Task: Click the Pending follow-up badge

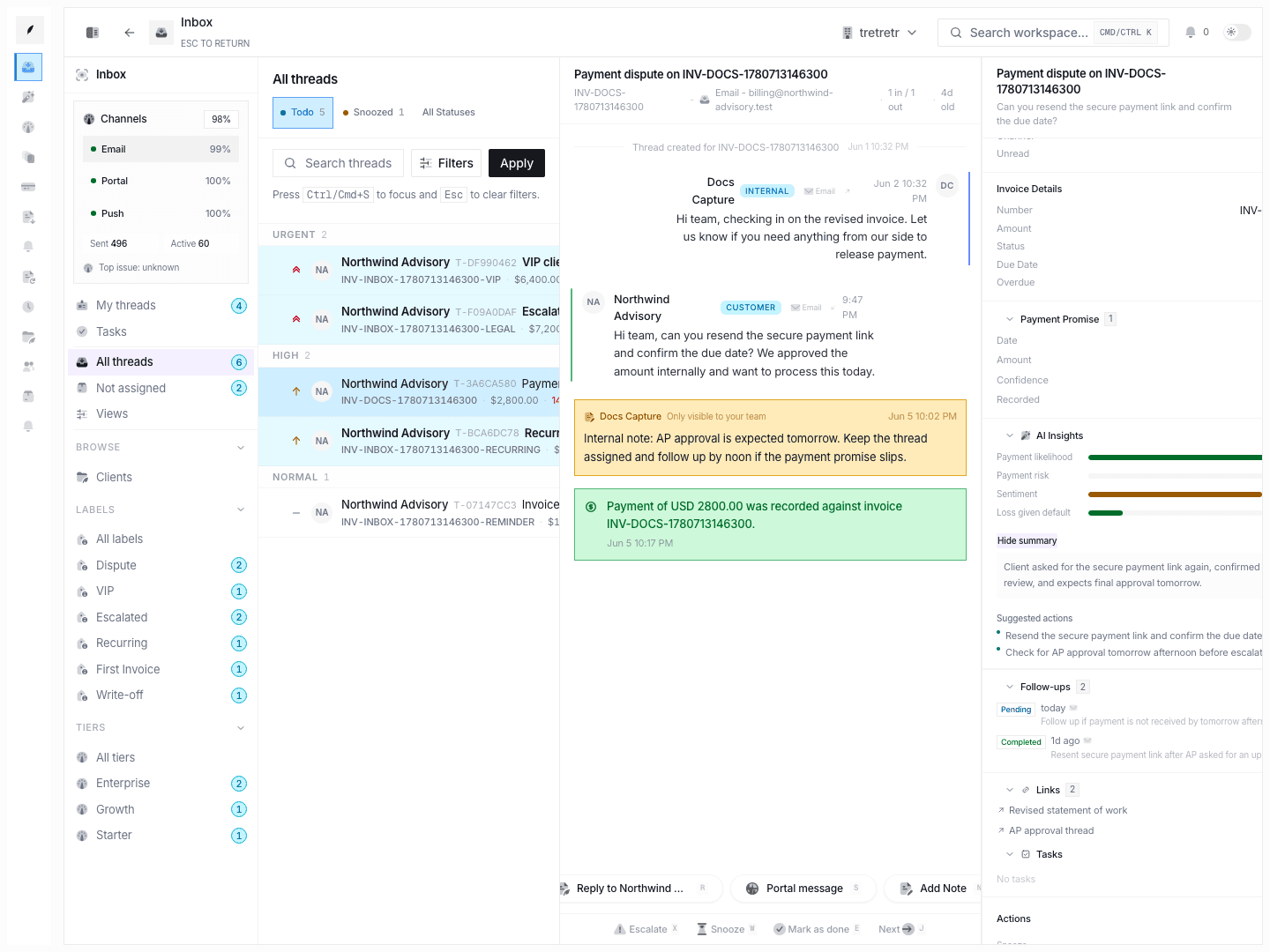Action: (x=1016, y=710)
